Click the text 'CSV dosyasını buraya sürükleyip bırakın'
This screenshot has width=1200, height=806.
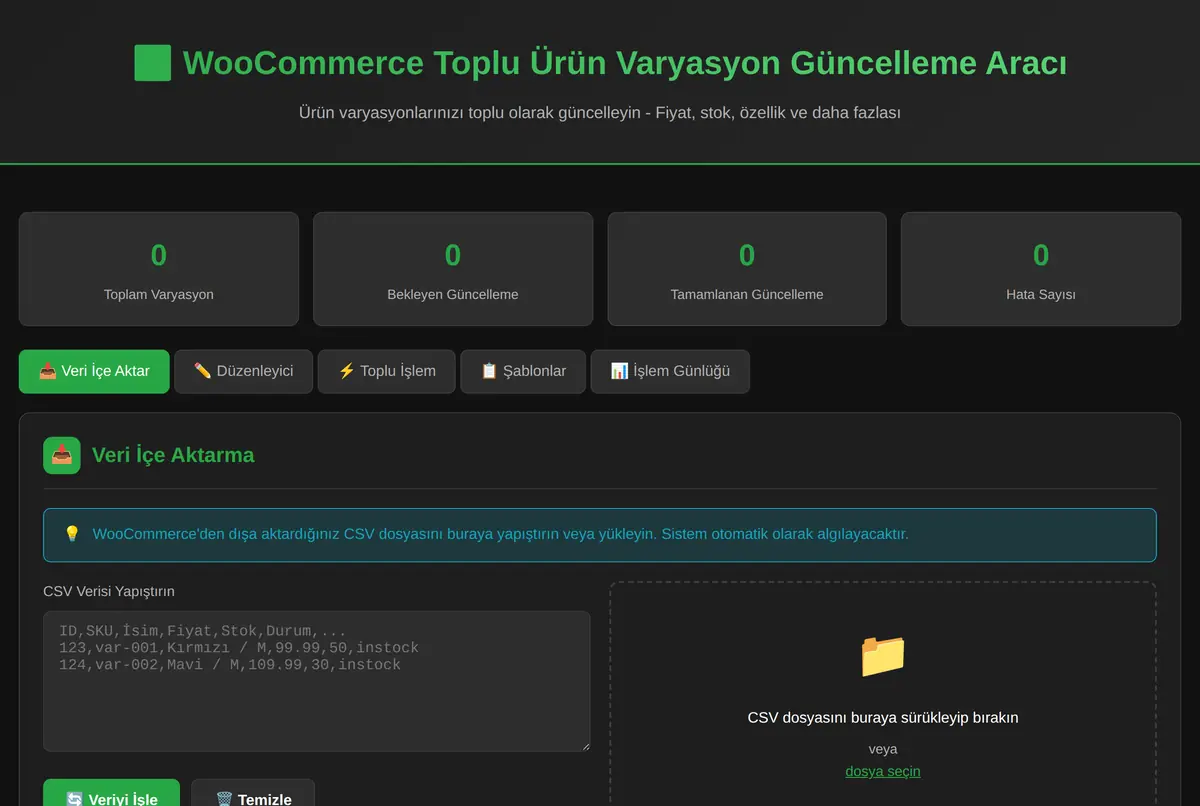[x=883, y=717]
